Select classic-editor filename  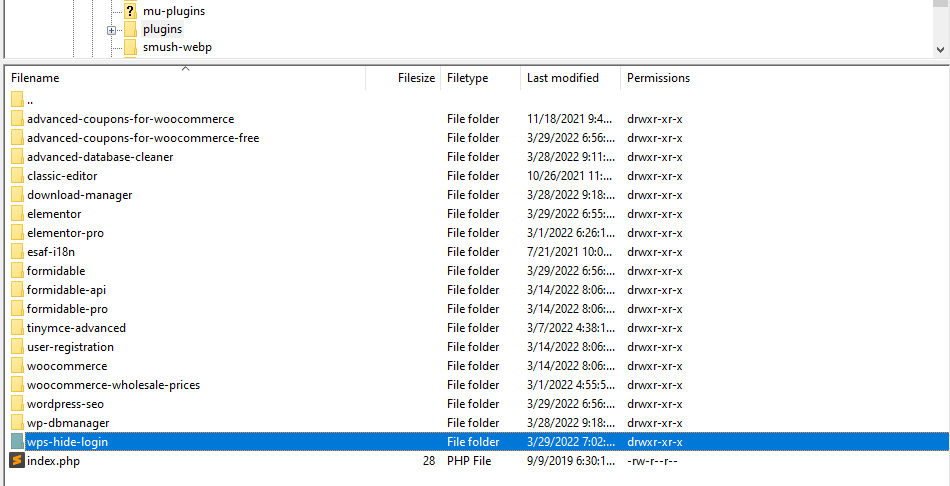62,176
